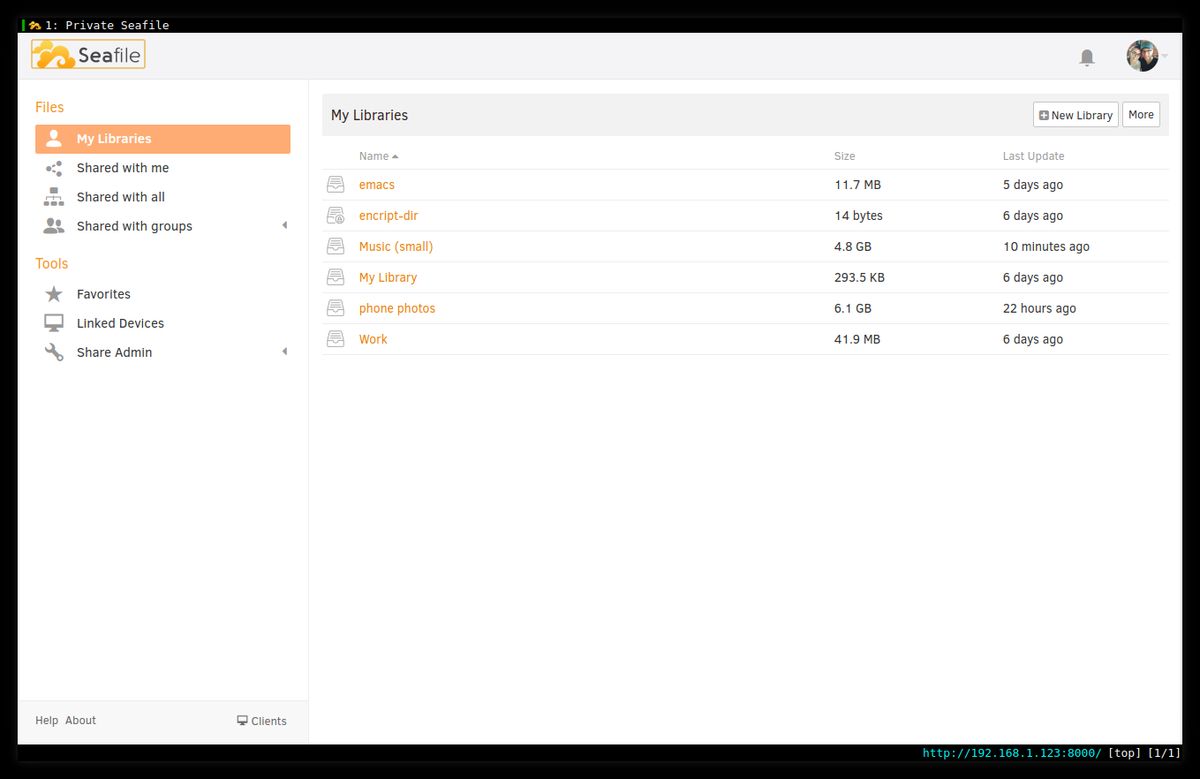The width and height of the screenshot is (1200, 779).
Task: Open the My Library link
Action: 388,278
